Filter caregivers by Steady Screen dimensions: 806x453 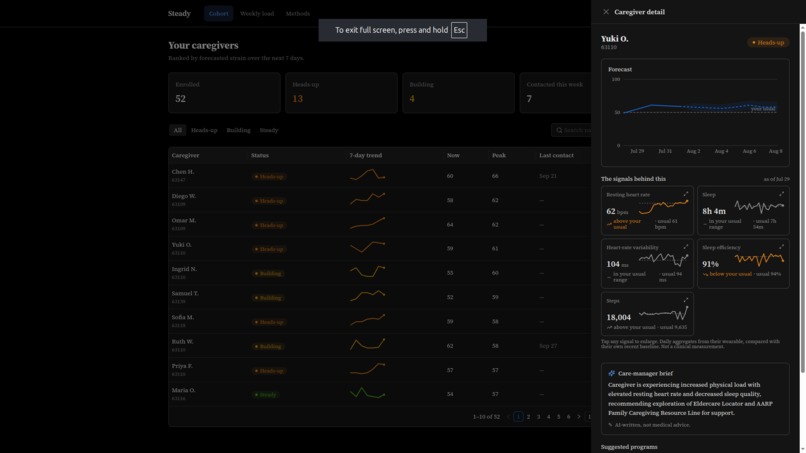point(269,130)
